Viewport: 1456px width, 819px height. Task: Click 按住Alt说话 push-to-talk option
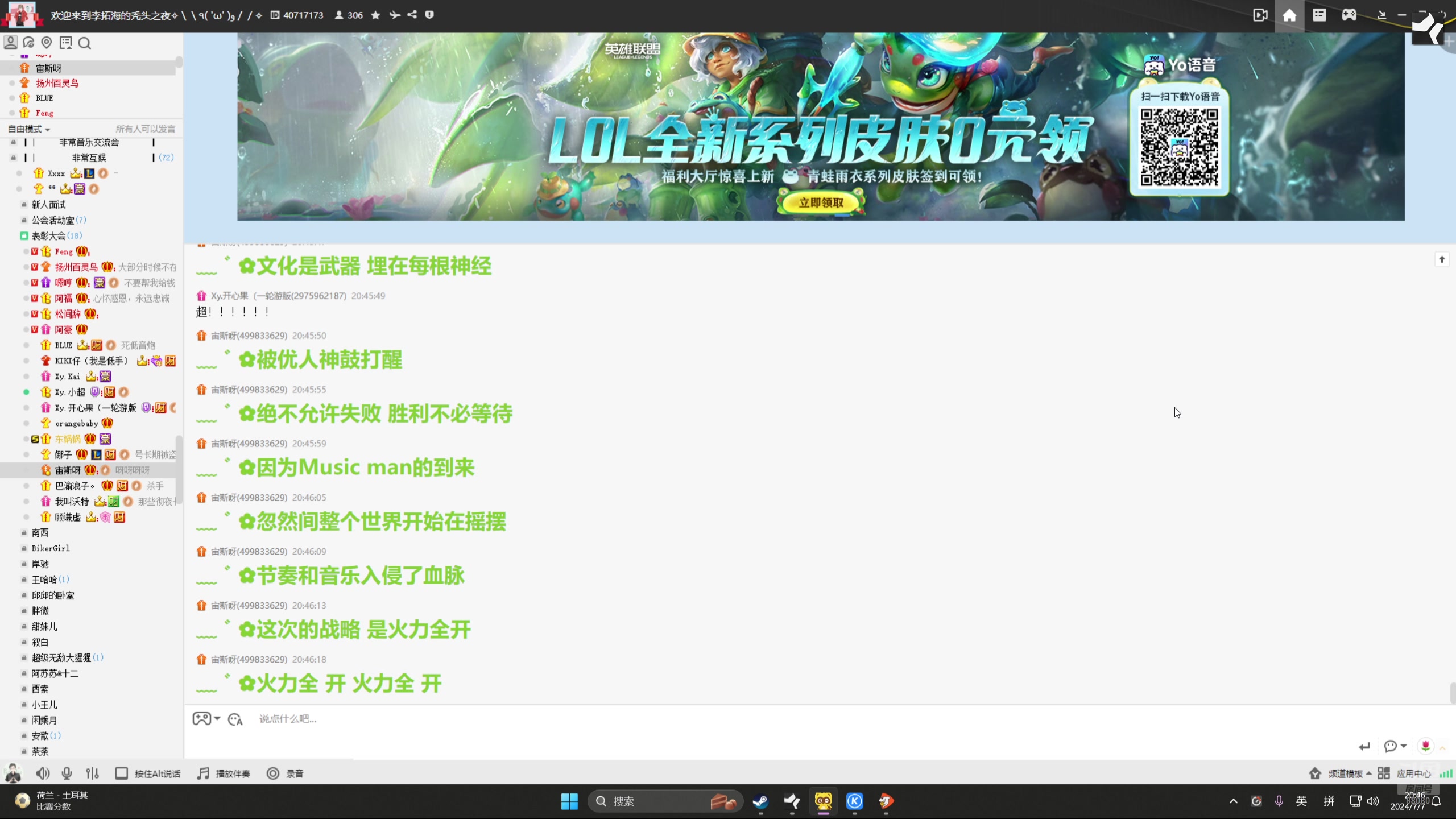[148, 773]
